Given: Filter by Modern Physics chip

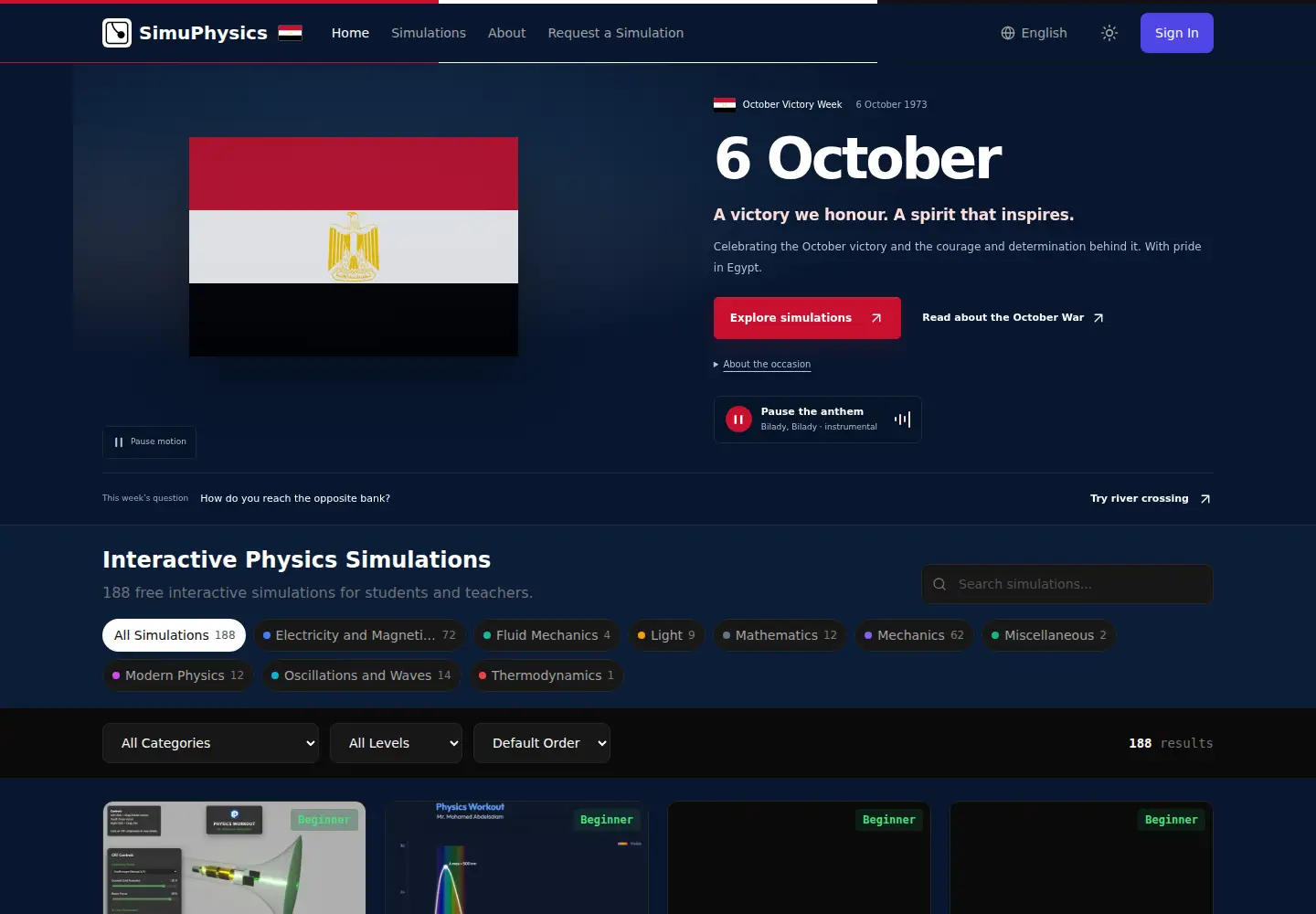Looking at the screenshot, I should [178, 675].
